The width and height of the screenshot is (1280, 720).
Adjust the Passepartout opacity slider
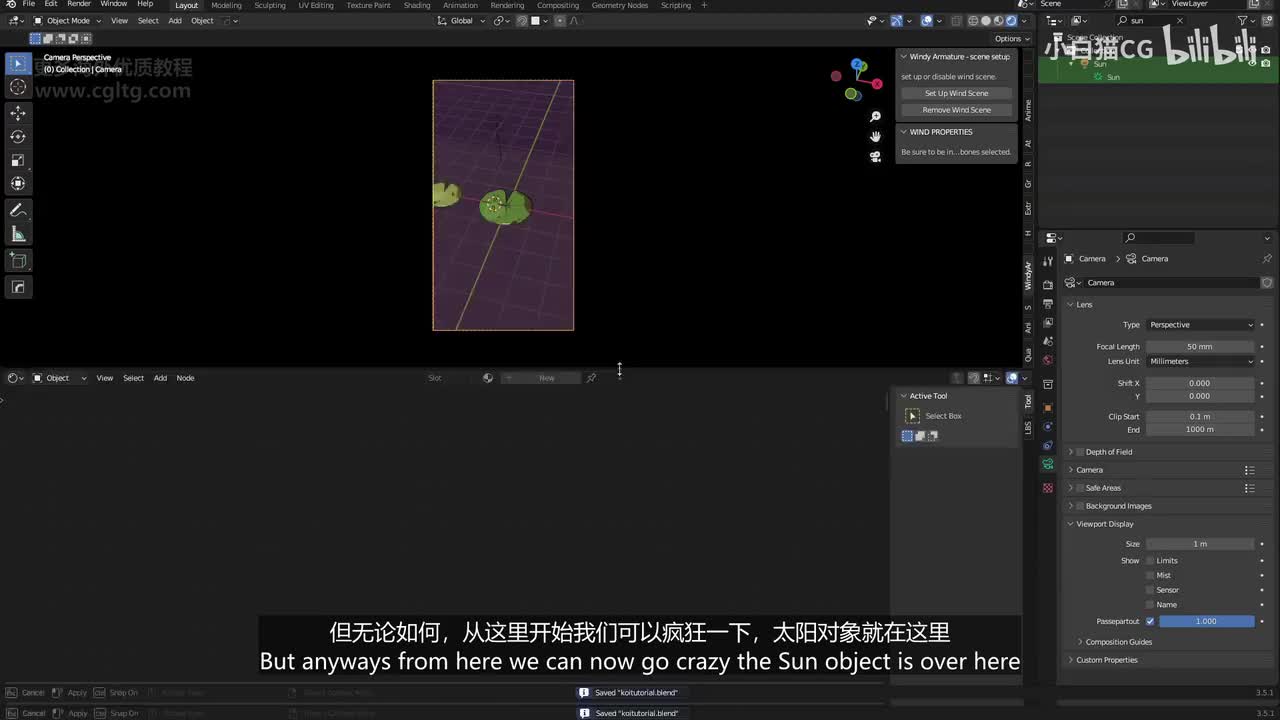1207,621
